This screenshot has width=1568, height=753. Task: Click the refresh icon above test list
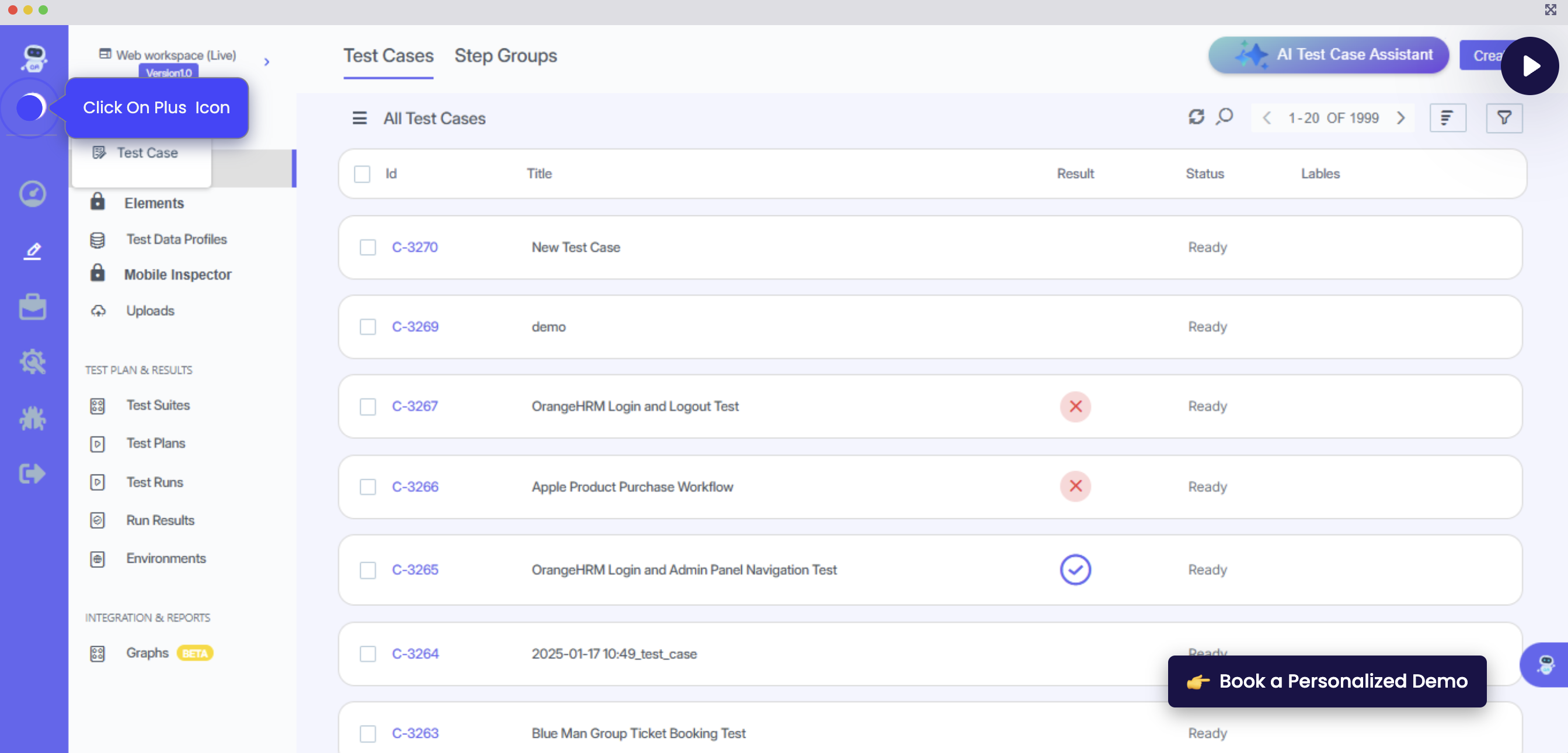[1196, 117]
